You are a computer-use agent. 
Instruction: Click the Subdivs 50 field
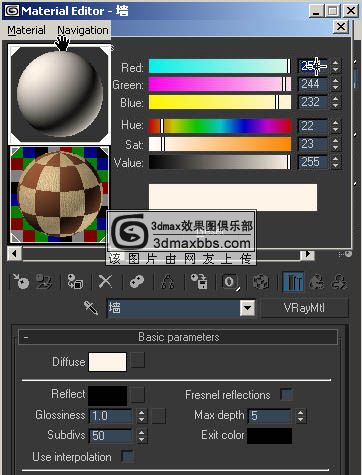[x=111, y=436]
